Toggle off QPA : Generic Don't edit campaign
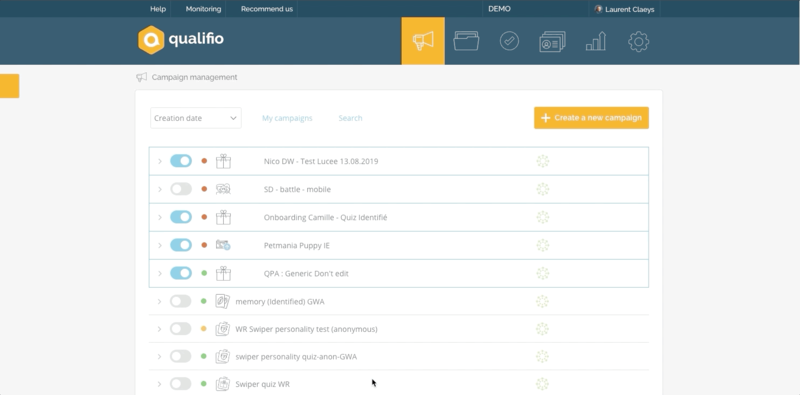 [181, 274]
